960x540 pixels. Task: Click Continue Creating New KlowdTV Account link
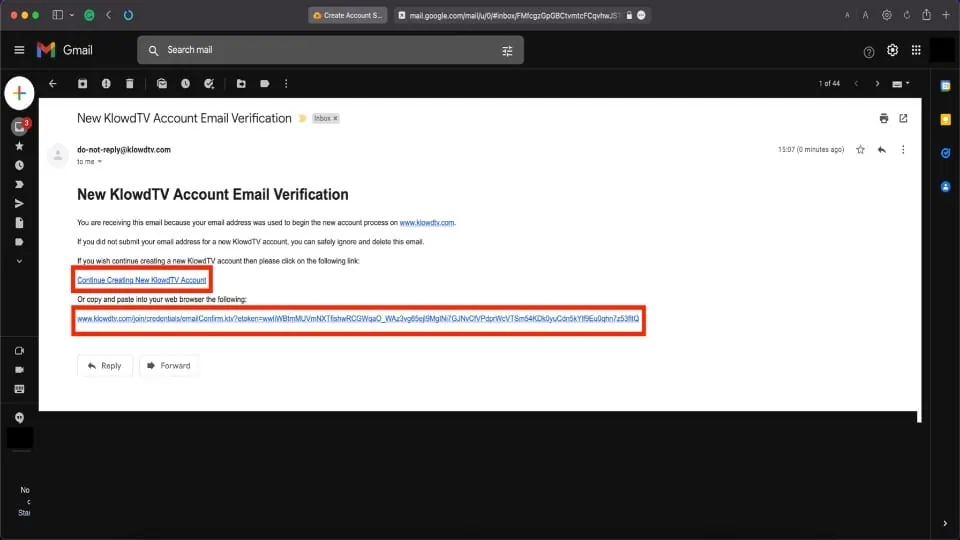tap(141, 280)
